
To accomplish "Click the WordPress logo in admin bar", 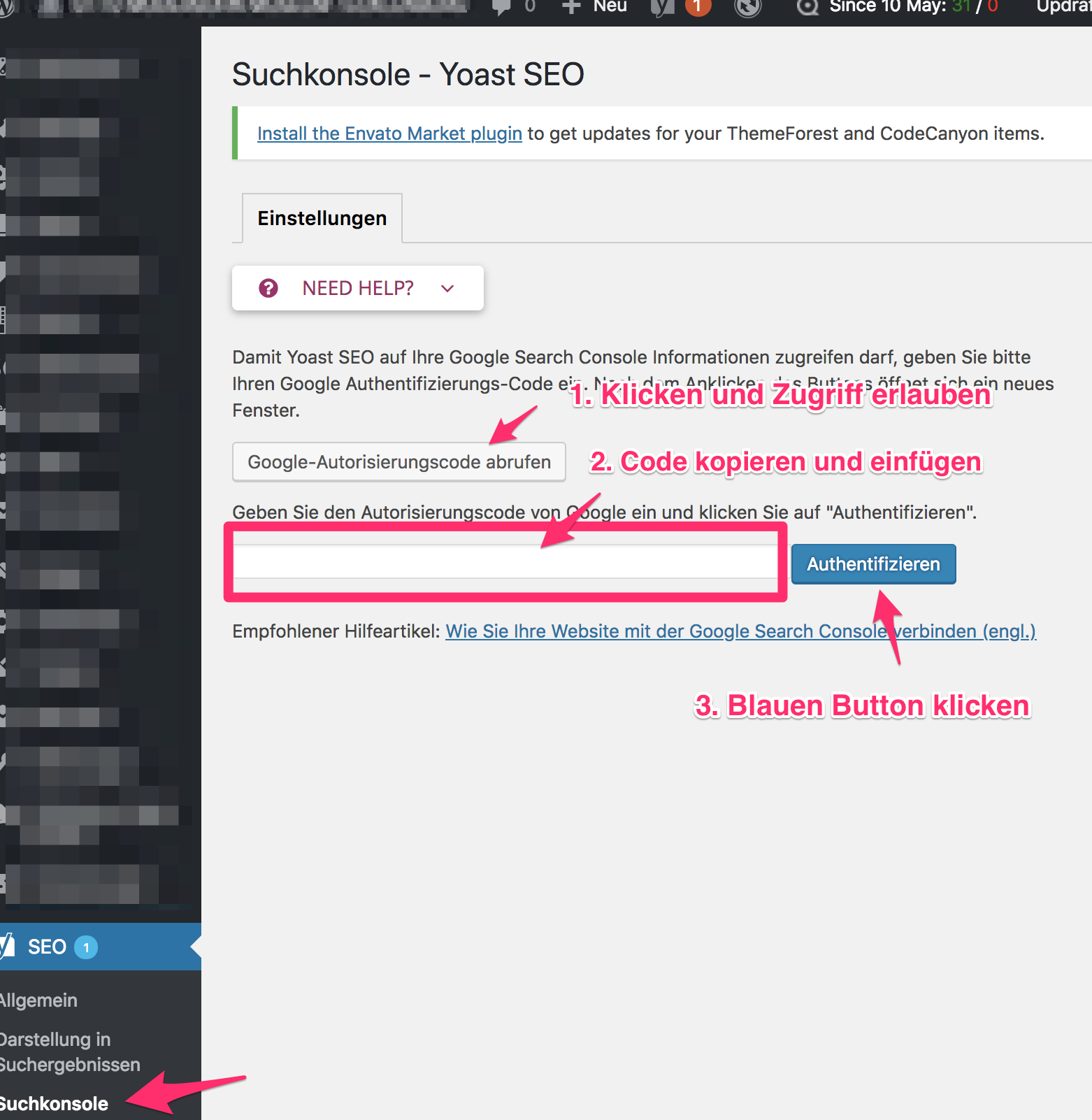I will coord(6,7).
